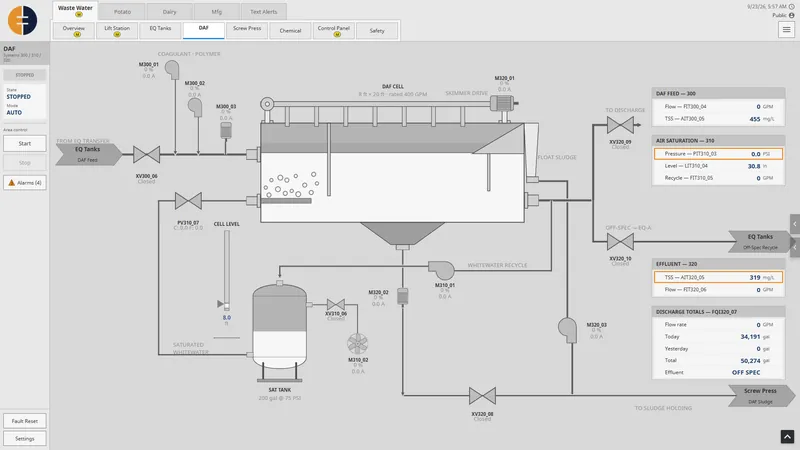
Task: Follow the EQ Tanks Off-Spec Recycle arrow
Action: tap(761, 241)
